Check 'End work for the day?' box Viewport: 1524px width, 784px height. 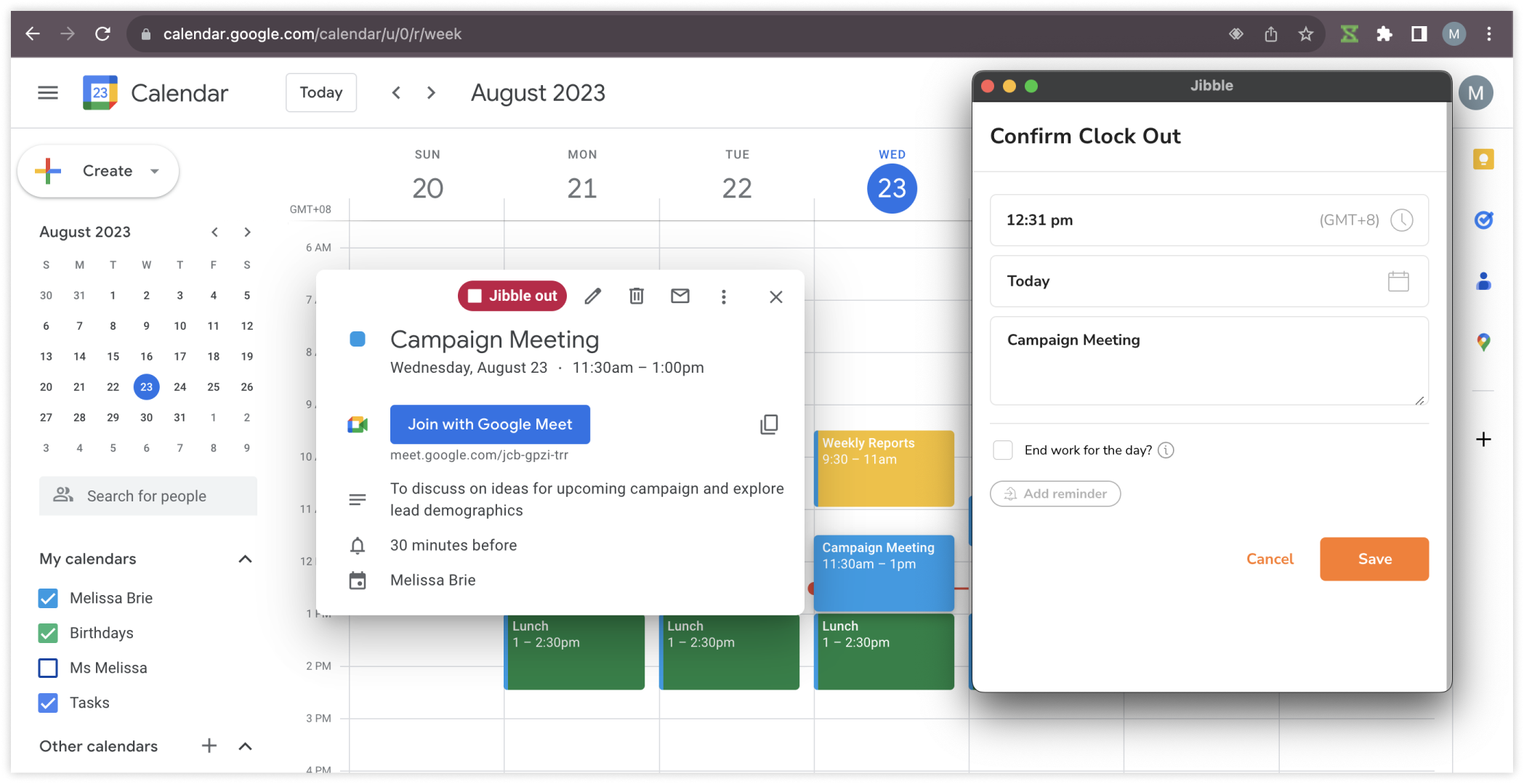pos(1003,450)
